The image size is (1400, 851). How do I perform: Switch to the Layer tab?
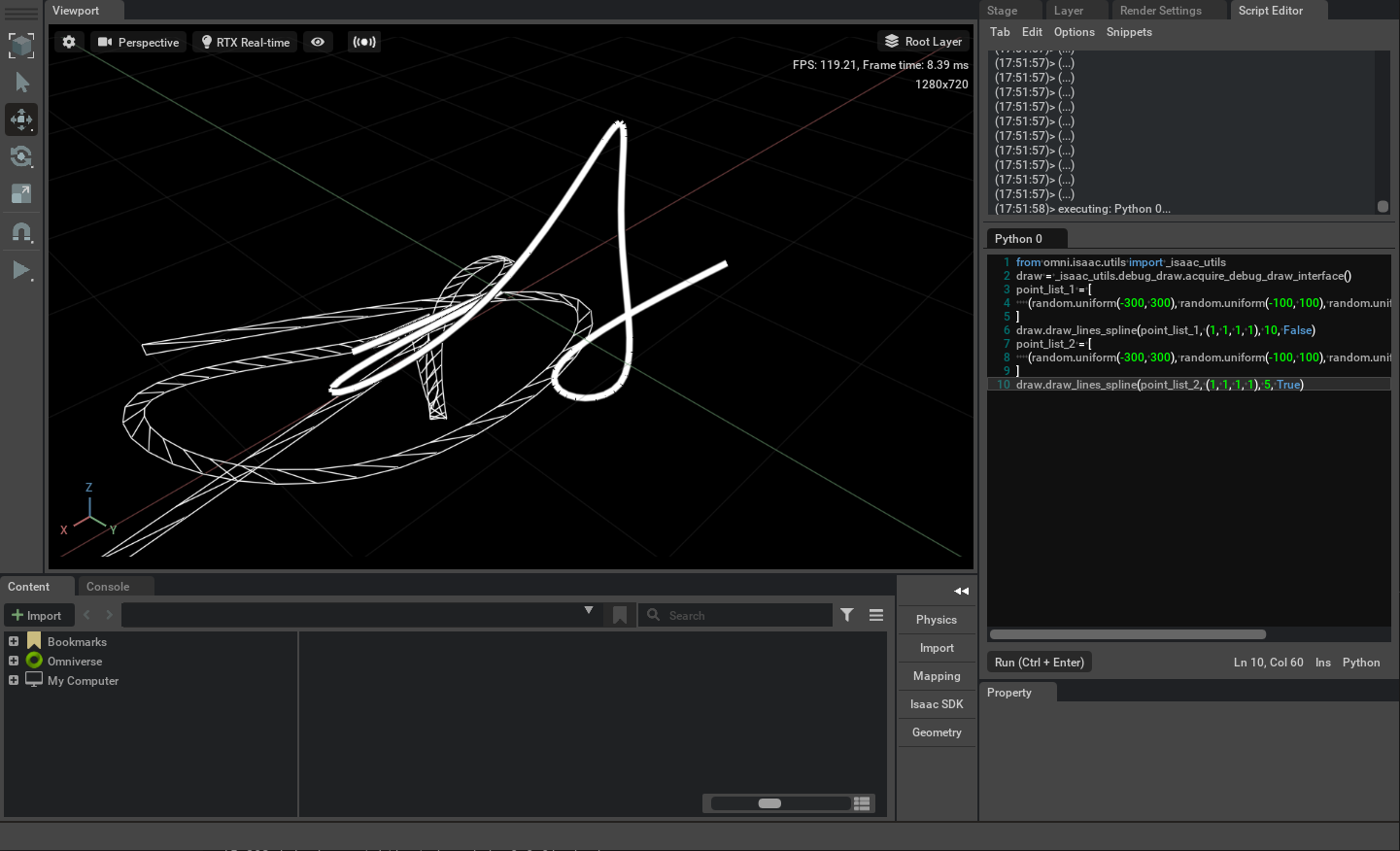tap(1069, 11)
